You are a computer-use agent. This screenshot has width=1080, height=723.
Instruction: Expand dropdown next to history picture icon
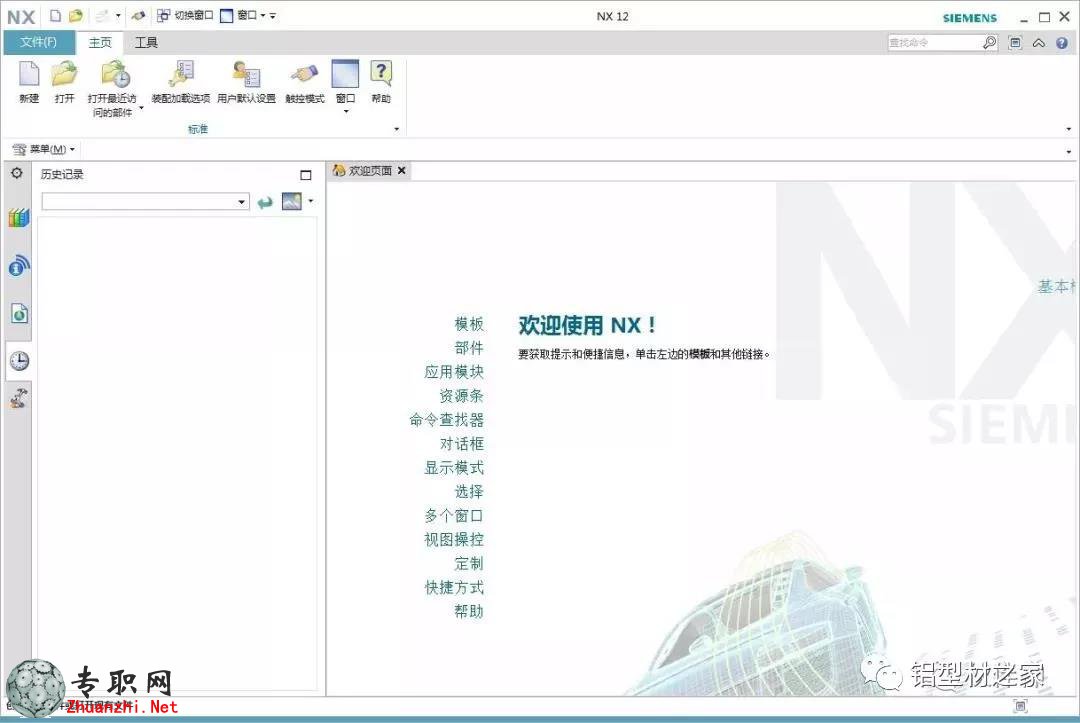pos(311,201)
